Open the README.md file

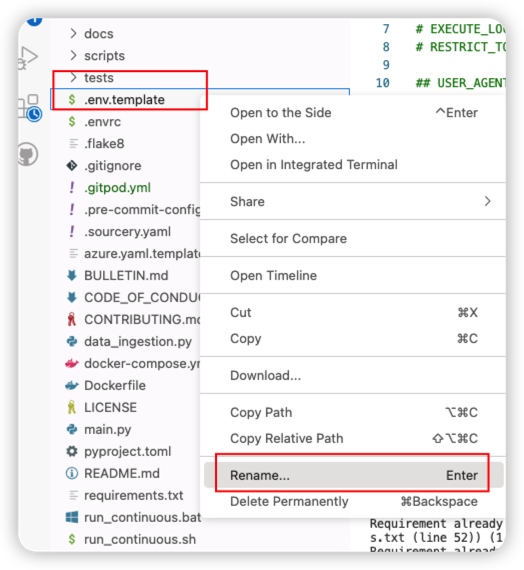(122, 473)
